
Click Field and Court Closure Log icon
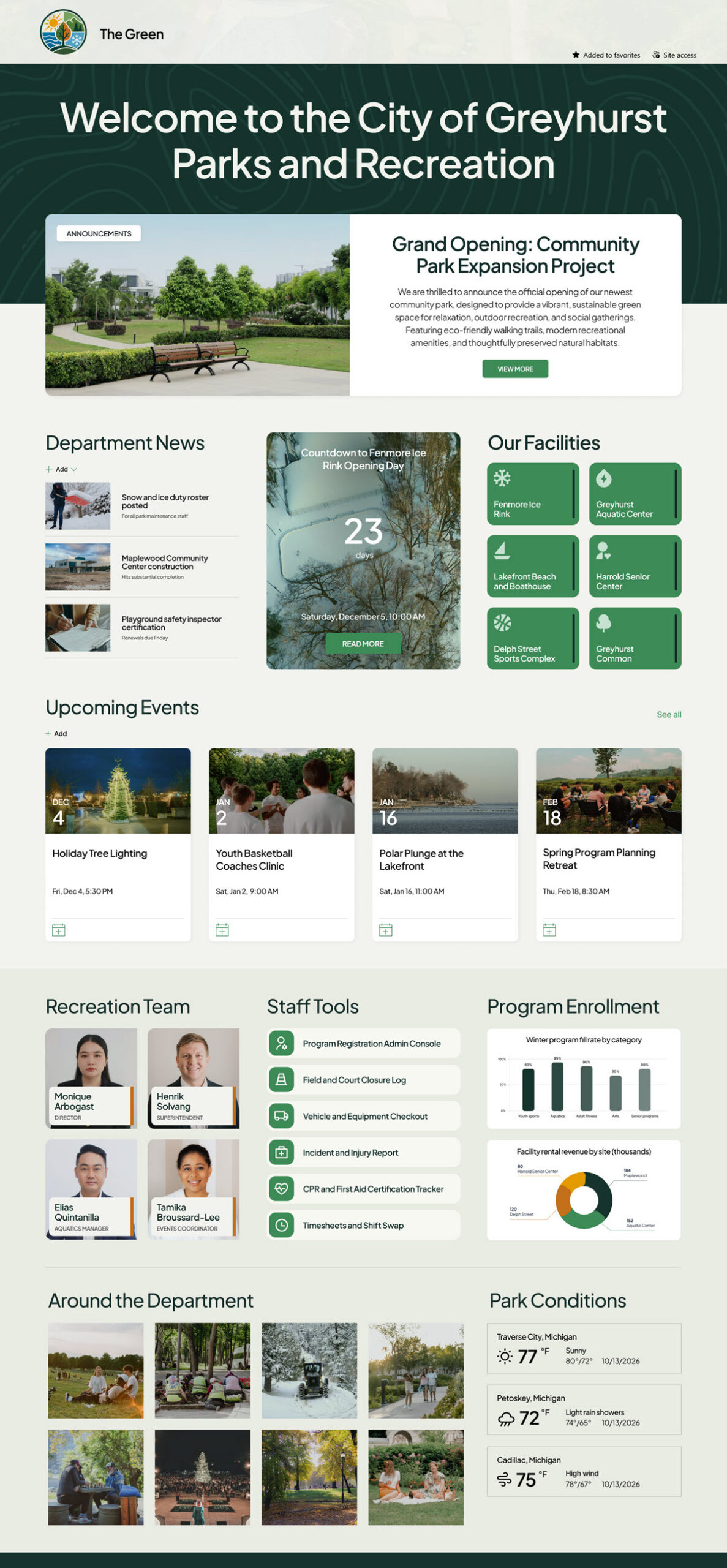click(281, 1079)
